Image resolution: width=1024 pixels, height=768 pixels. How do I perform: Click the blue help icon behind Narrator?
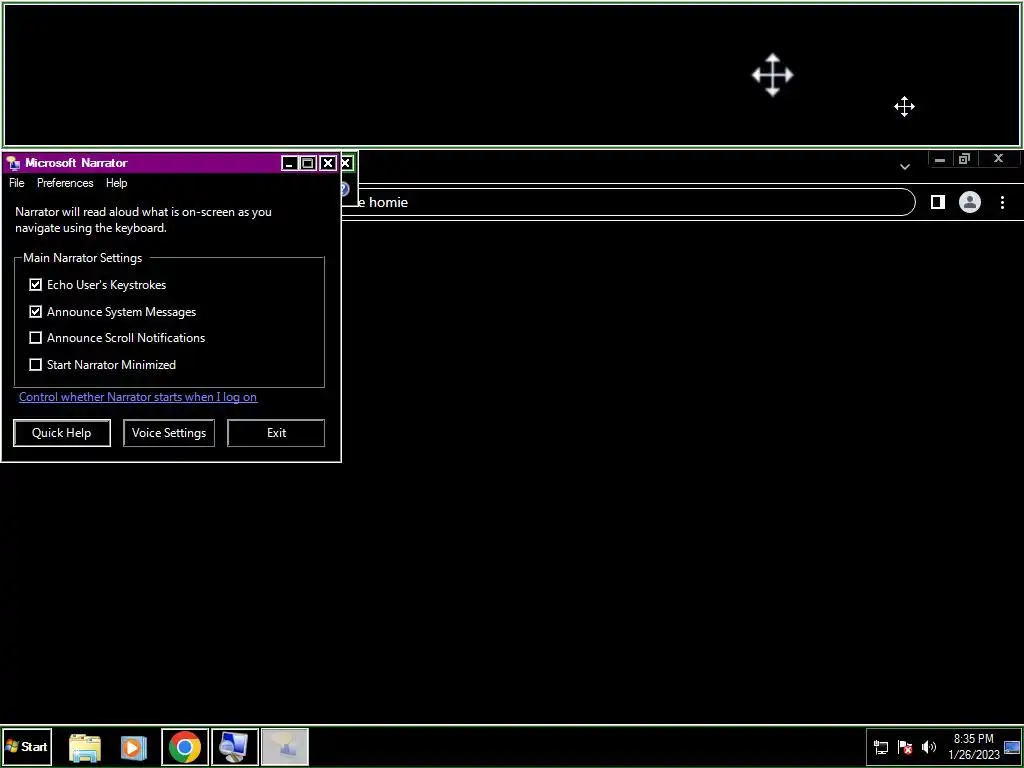tap(345, 189)
